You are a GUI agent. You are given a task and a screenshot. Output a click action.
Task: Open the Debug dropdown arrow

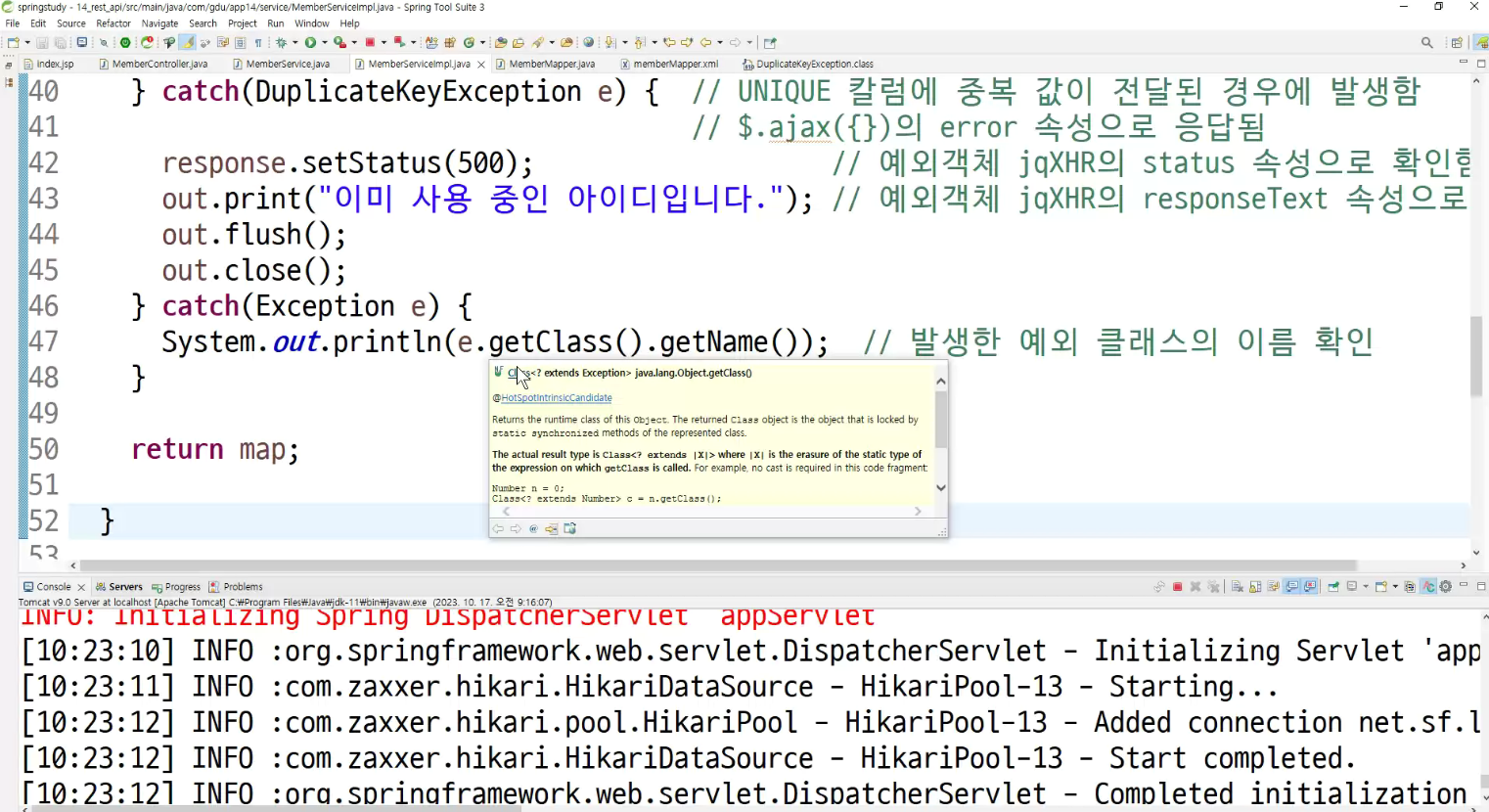(x=294, y=43)
